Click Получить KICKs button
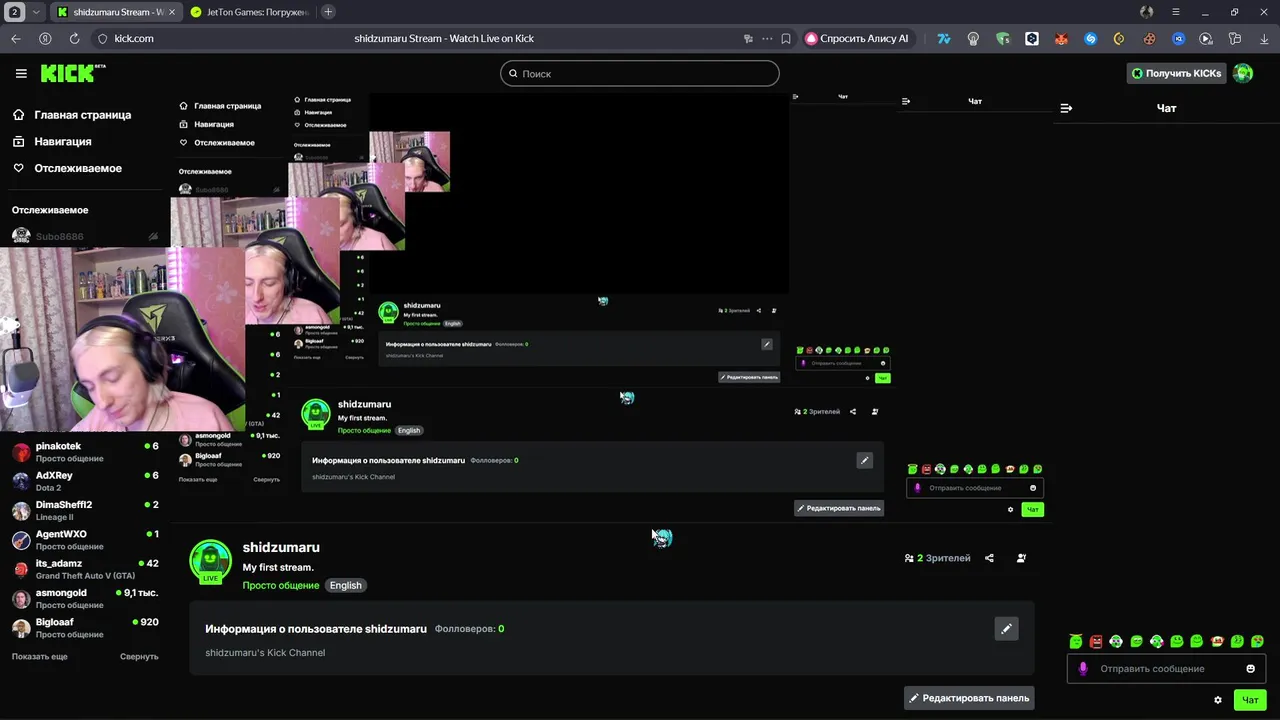Image resolution: width=1280 pixels, height=720 pixels. (1176, 73)
